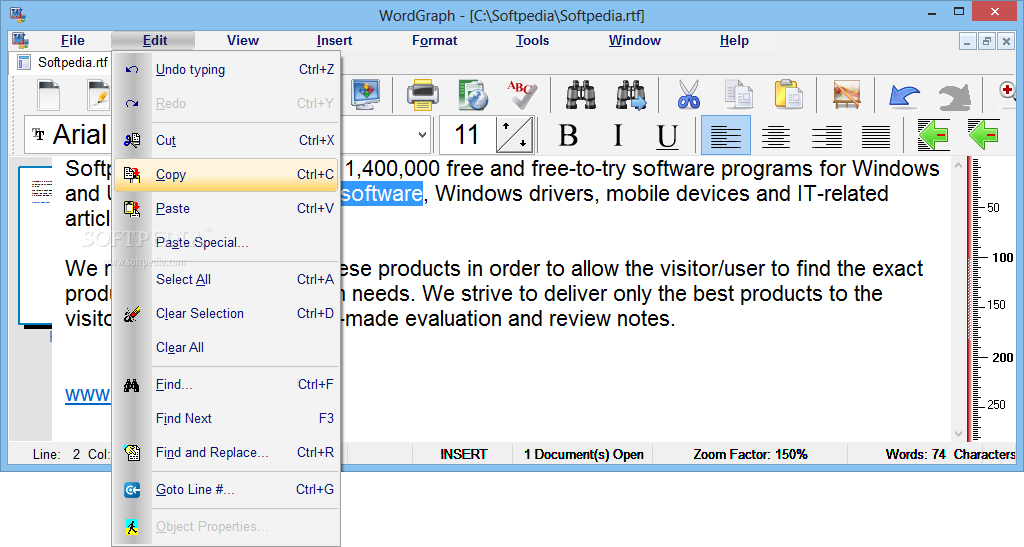Click the zoom in magnifier icon

tap(1009, 91)
